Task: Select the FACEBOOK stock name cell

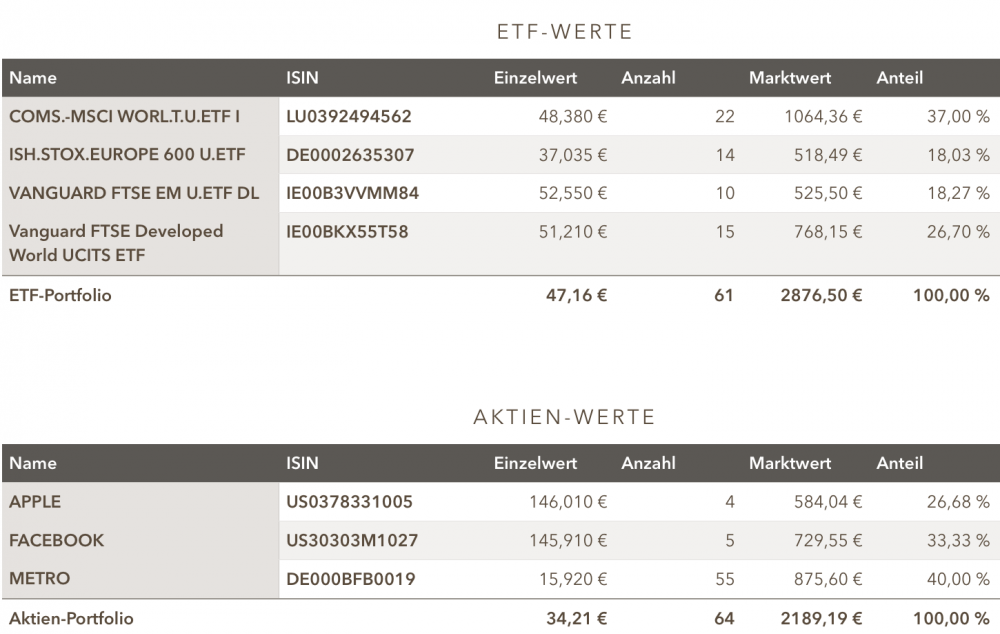Action: point(56,540)
